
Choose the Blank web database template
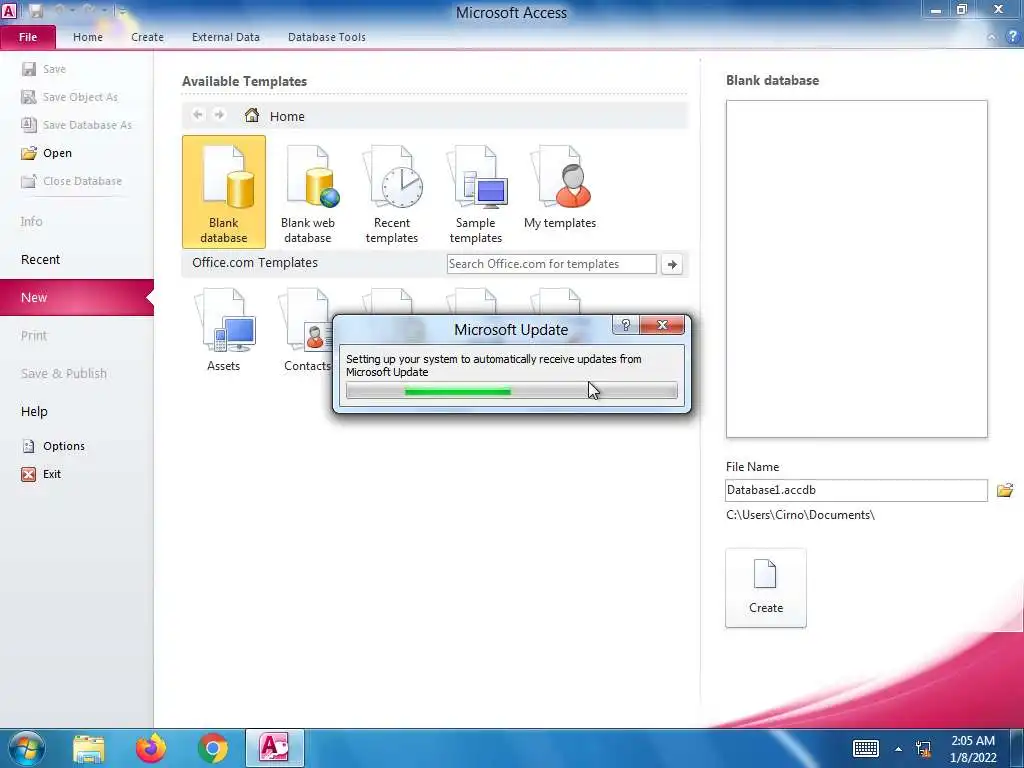(308, 192)
